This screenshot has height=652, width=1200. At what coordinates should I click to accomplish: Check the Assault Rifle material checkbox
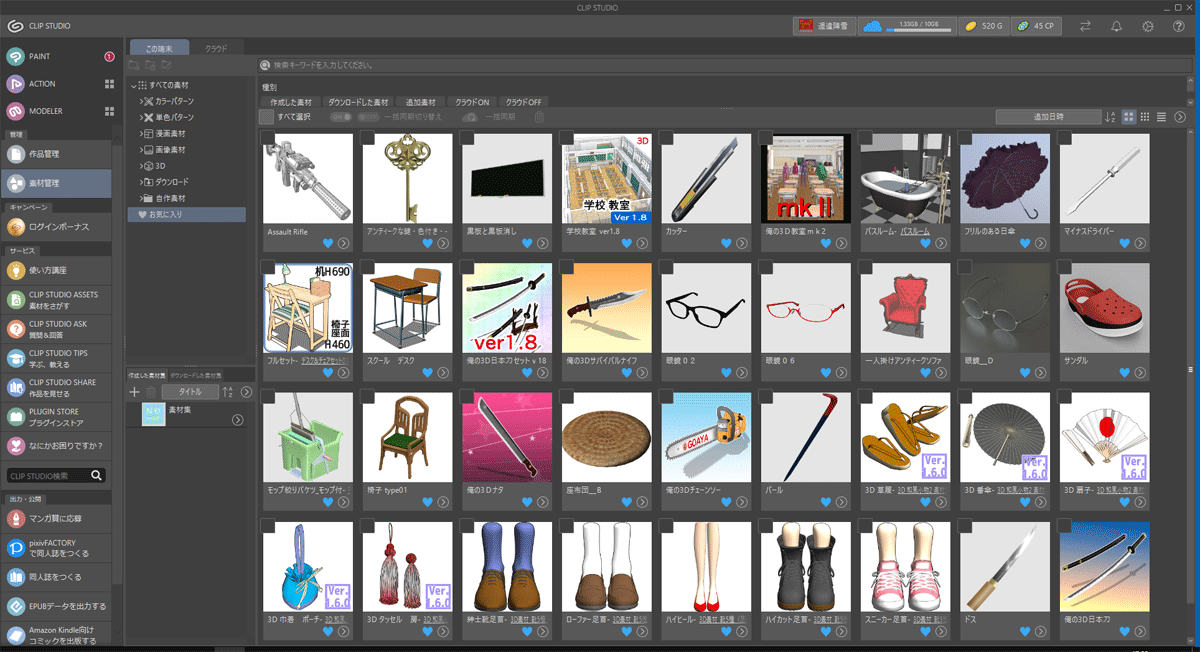(x=268, y=139)
